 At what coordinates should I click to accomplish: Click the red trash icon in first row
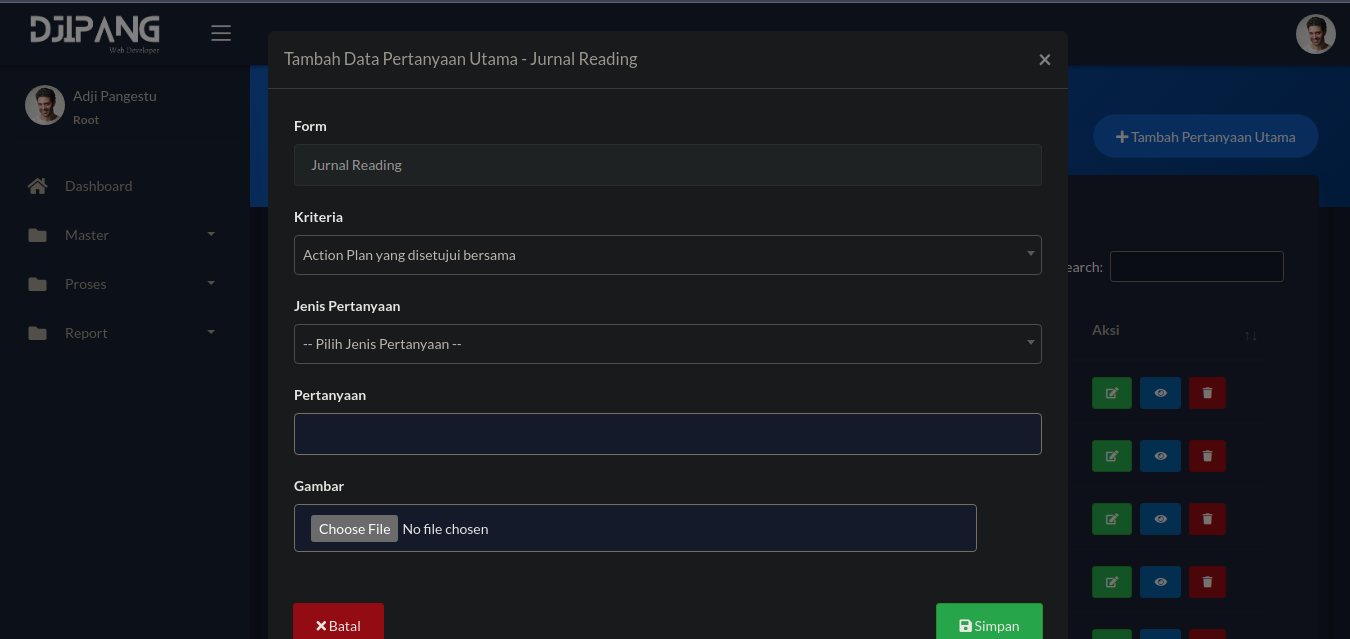click(1207, 393)
